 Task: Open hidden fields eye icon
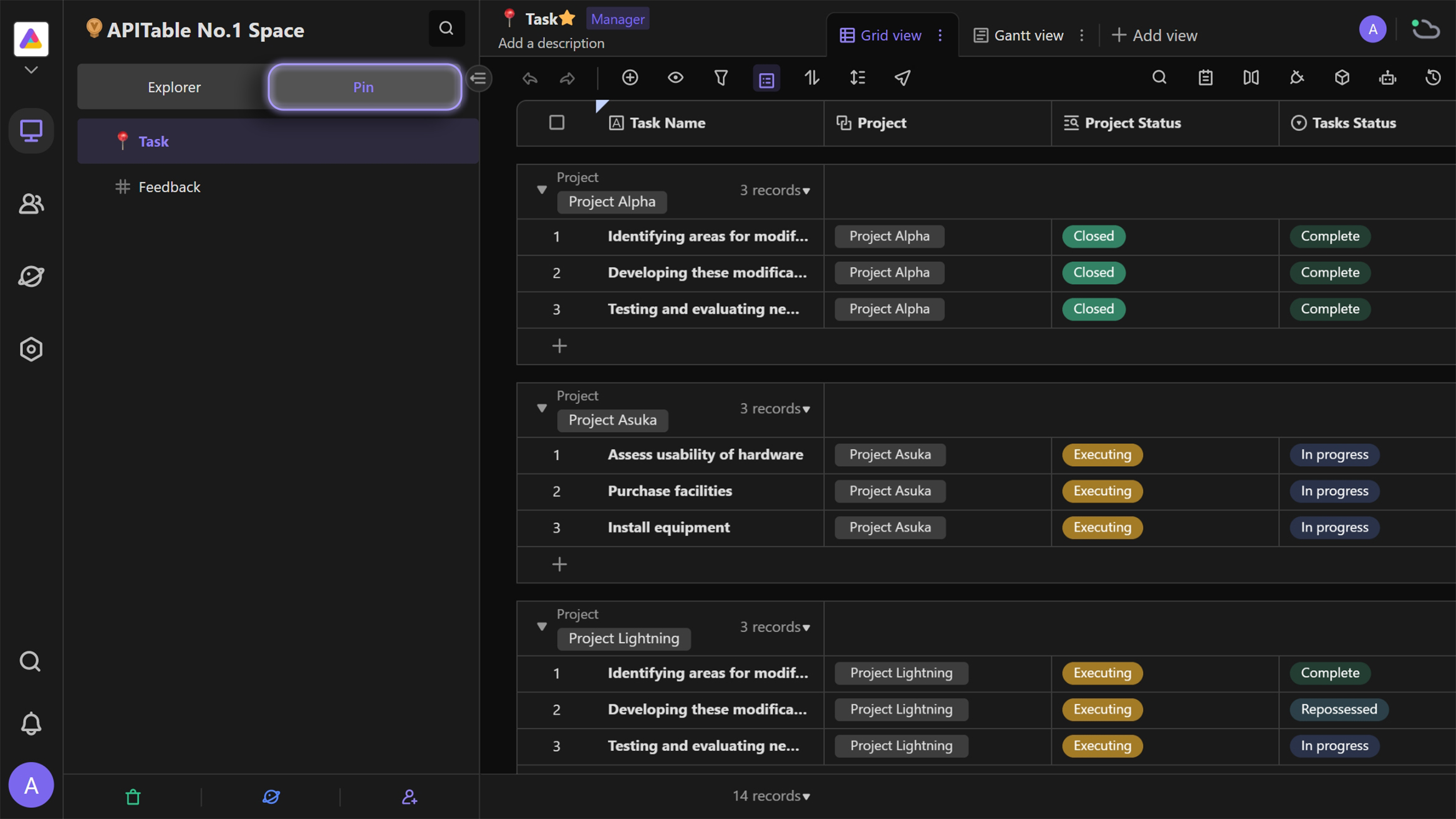point(675,77)
